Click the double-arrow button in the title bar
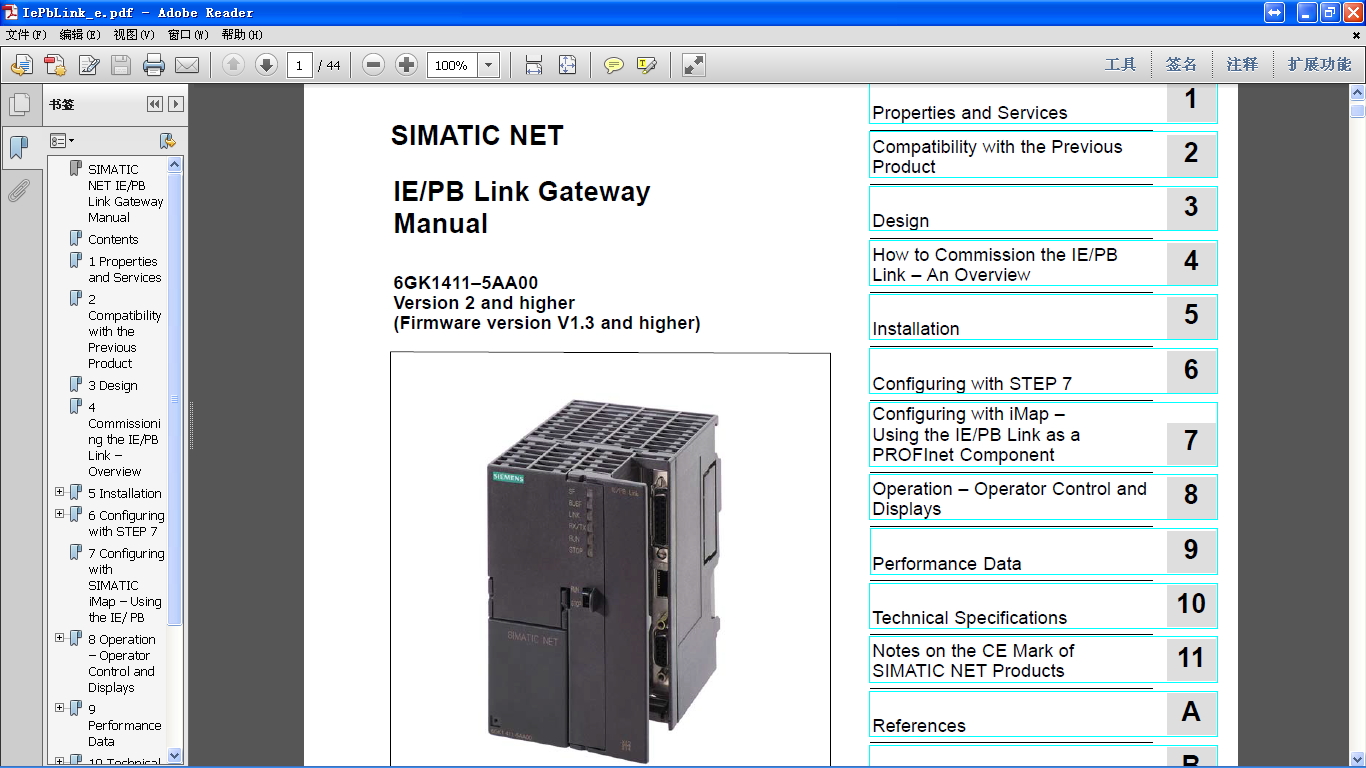Screen dimensions: 1366x768 click(1275, 12)
